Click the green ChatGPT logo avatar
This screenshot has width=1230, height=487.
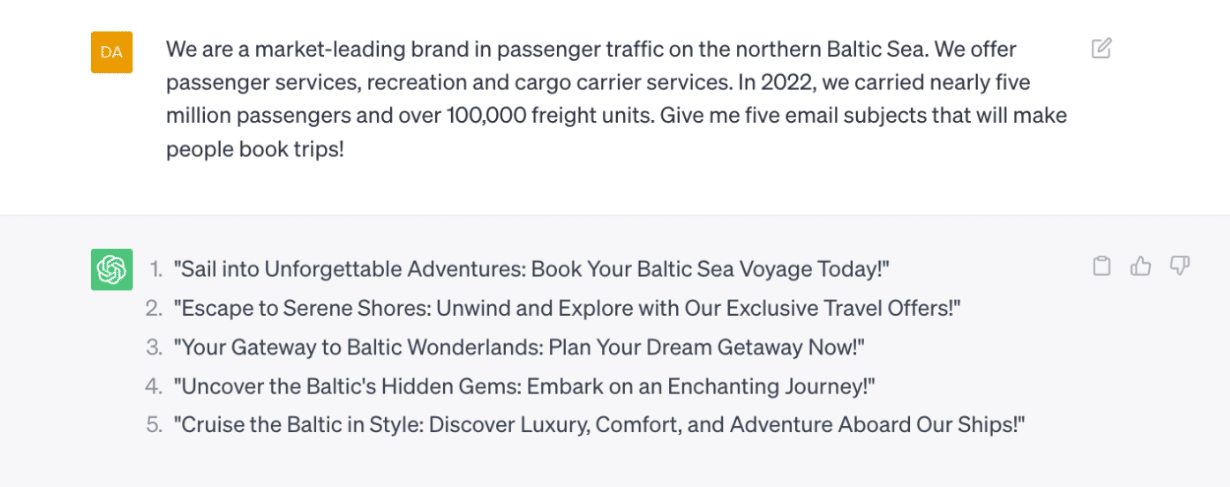pos(112,270)
